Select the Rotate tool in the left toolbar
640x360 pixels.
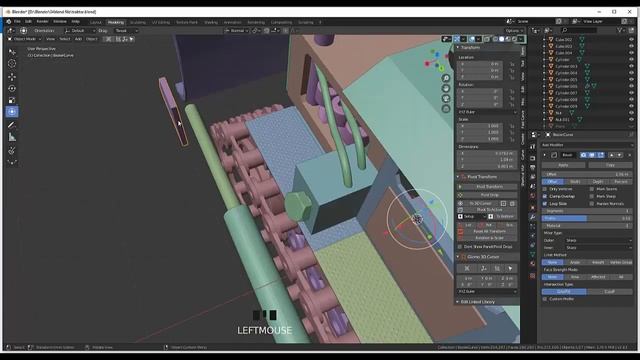(x=12, y=88)
